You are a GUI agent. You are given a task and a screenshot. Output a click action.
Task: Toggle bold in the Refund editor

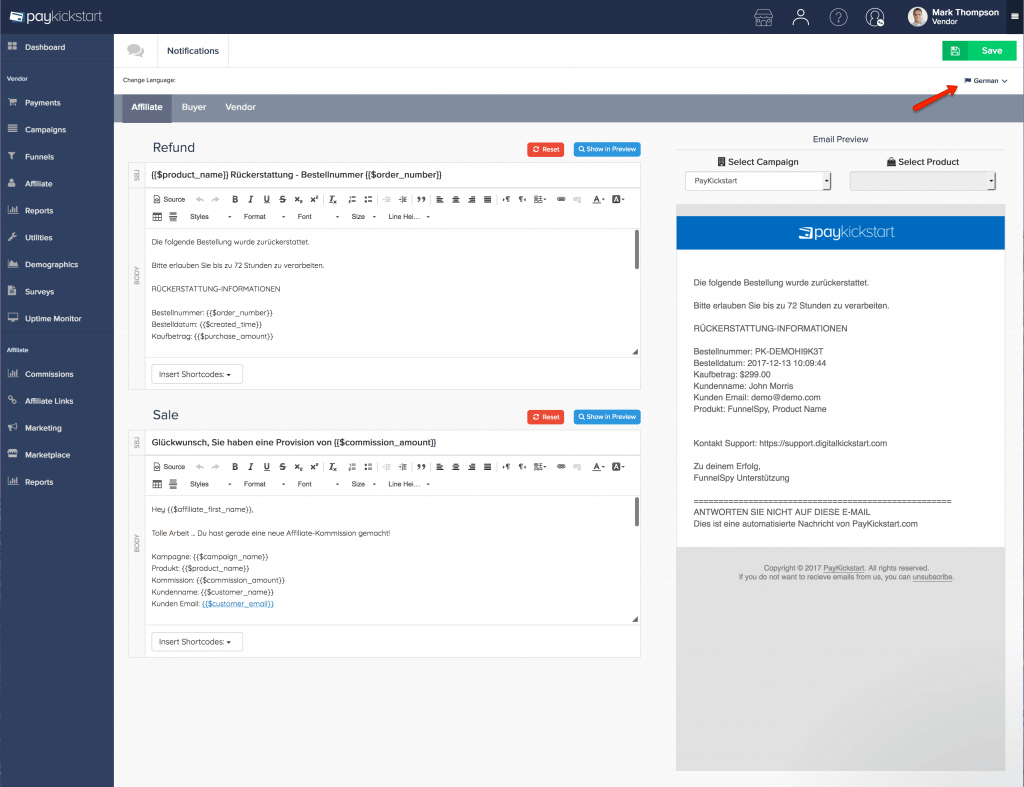pos(235,199)
